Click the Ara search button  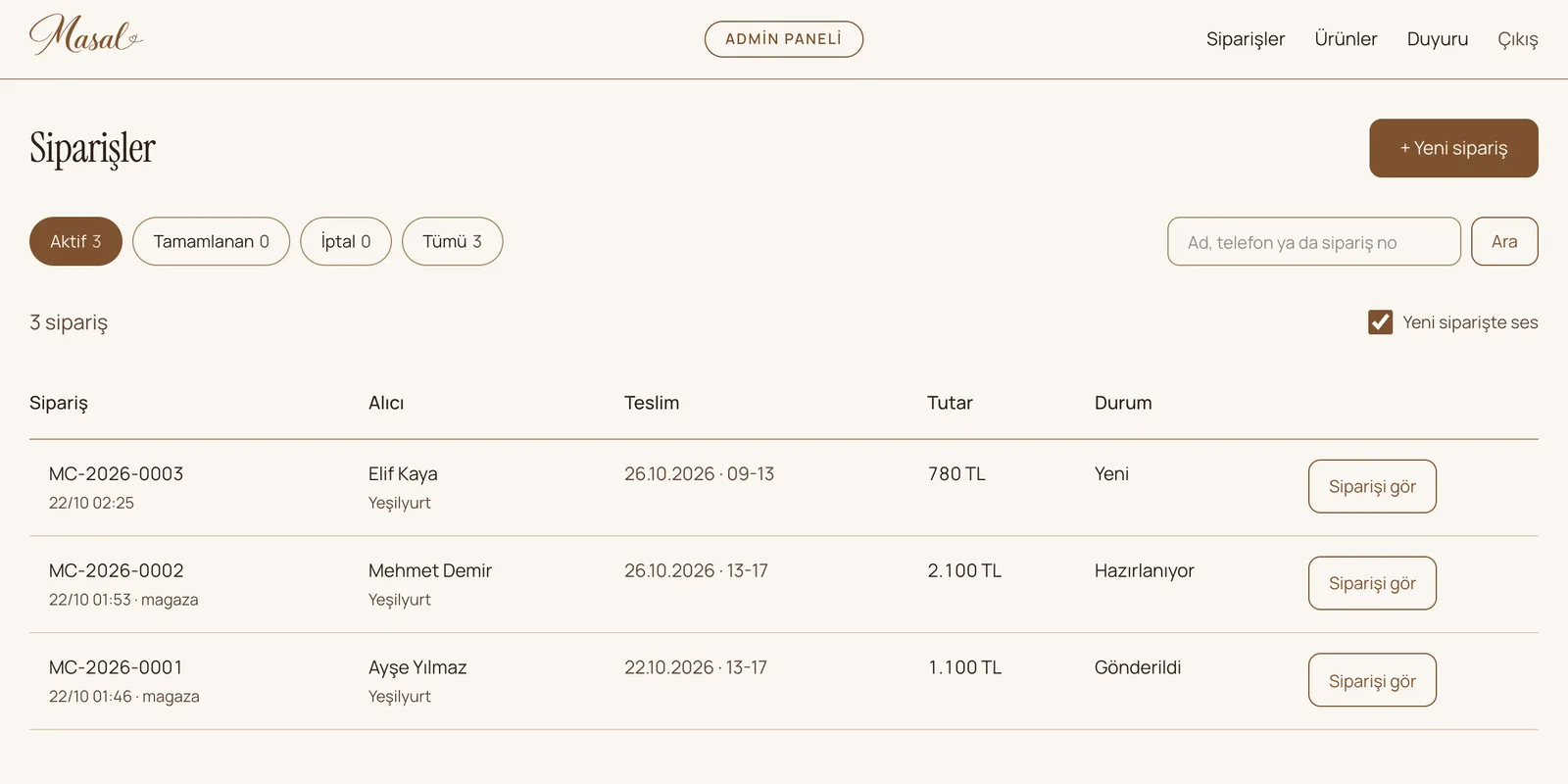pos(1504,241)
